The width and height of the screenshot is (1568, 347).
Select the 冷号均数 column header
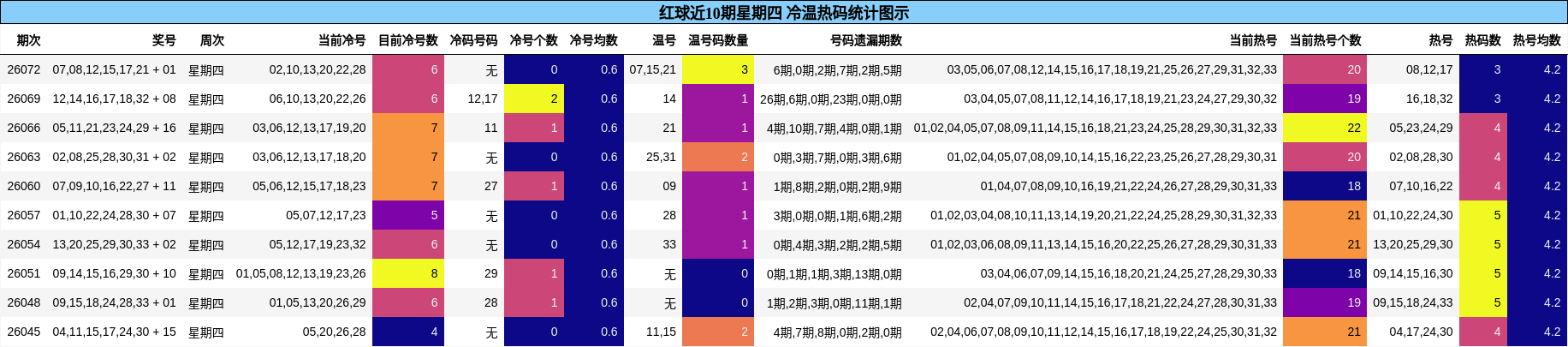coord(594,40)
